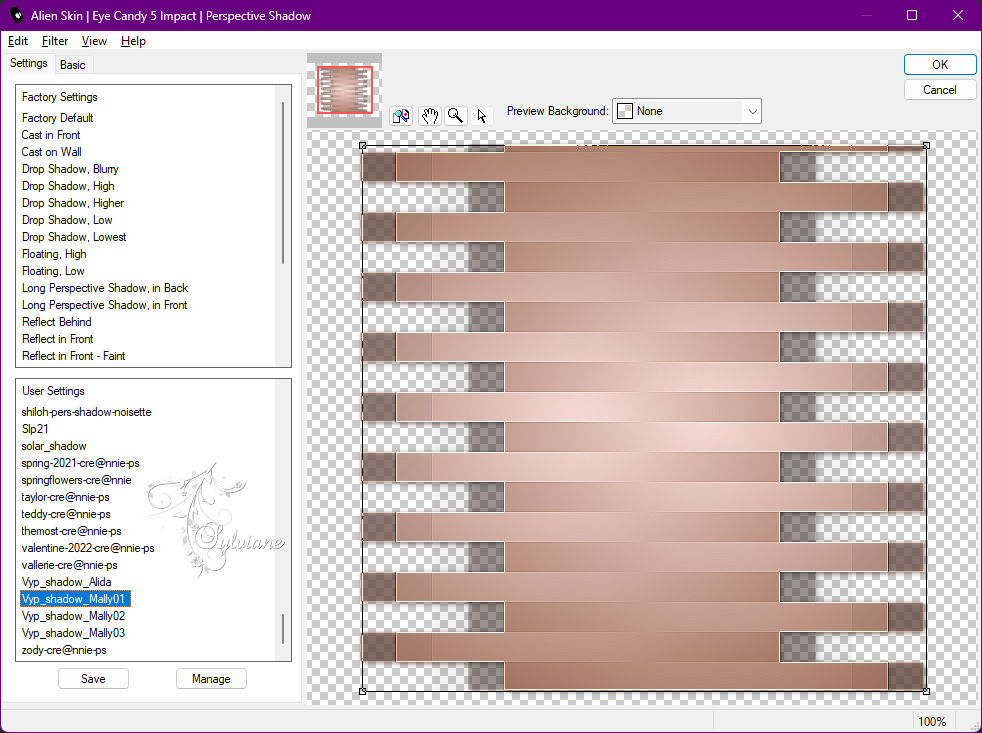
Task: Confirm with the OK button
Action: point(939,65)
